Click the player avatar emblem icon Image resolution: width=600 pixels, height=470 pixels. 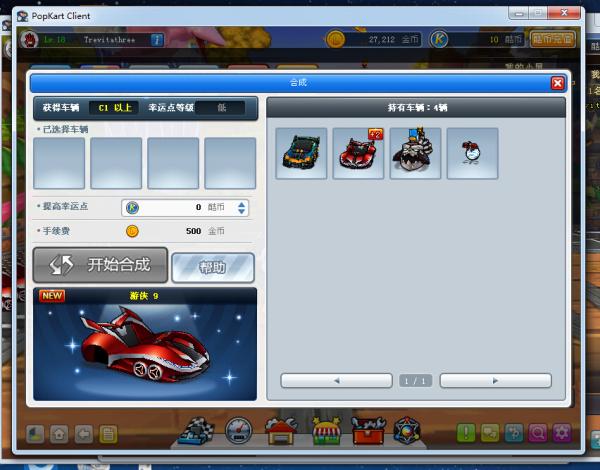(x=29, y=39)
